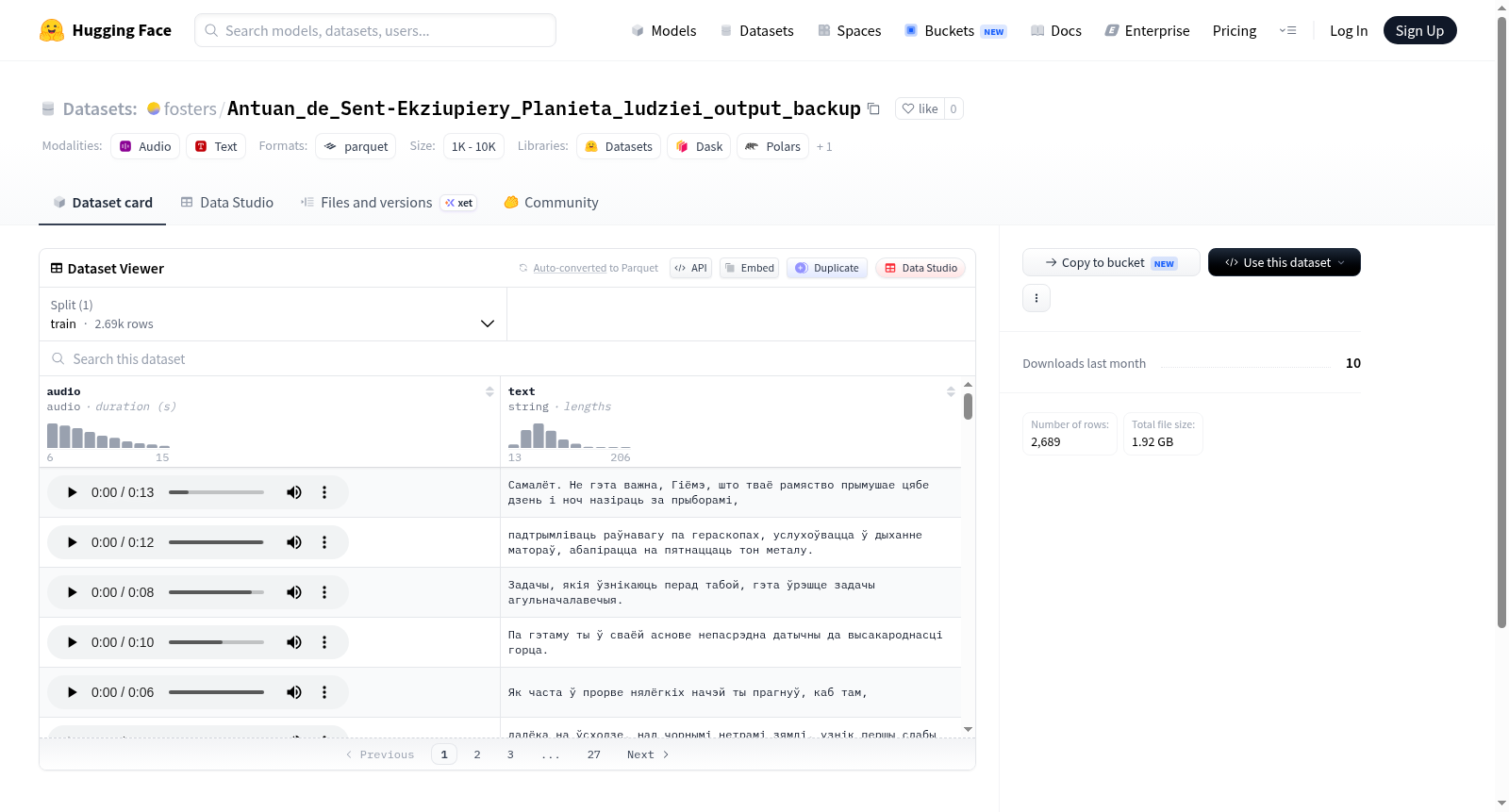The height and width of the screenshot is (812, 1509).
Task: Expand the Split train dropdown
Action: 273,314
